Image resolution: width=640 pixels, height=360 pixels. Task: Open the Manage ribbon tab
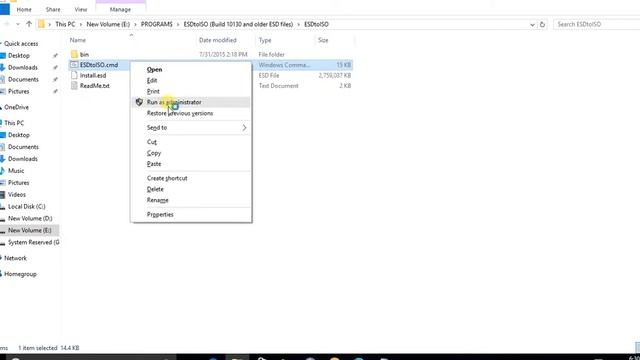(x=120, y=9)
